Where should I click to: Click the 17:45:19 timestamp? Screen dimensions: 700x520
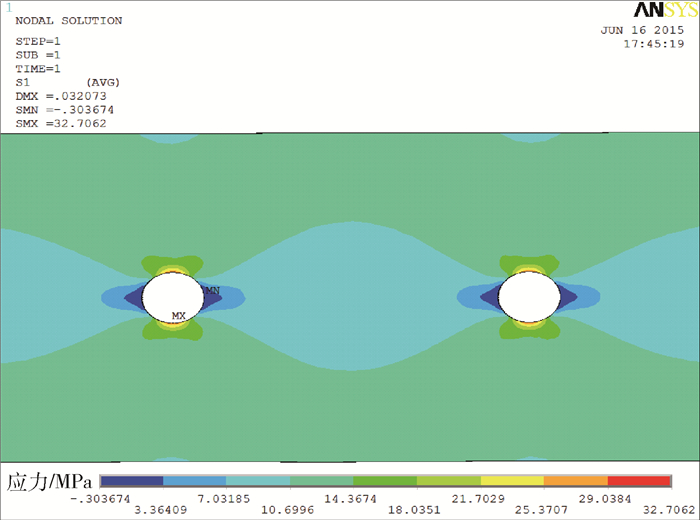coord(653,44)
